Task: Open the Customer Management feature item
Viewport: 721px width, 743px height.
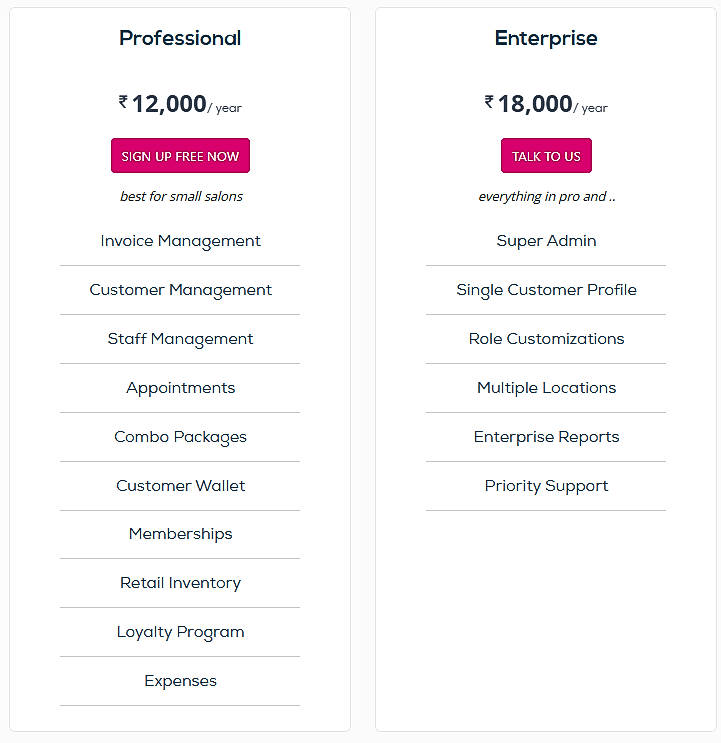Action: coord(180,290)
